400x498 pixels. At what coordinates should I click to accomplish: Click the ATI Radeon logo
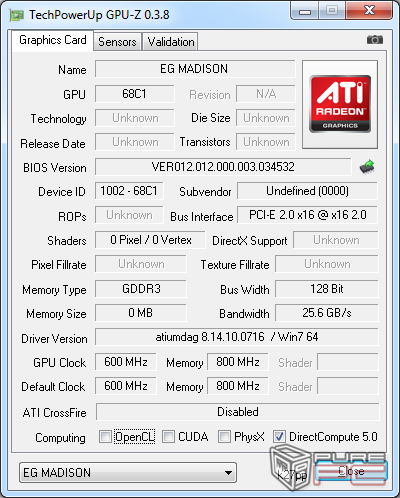pyautogui.click(x=340, y=104)
